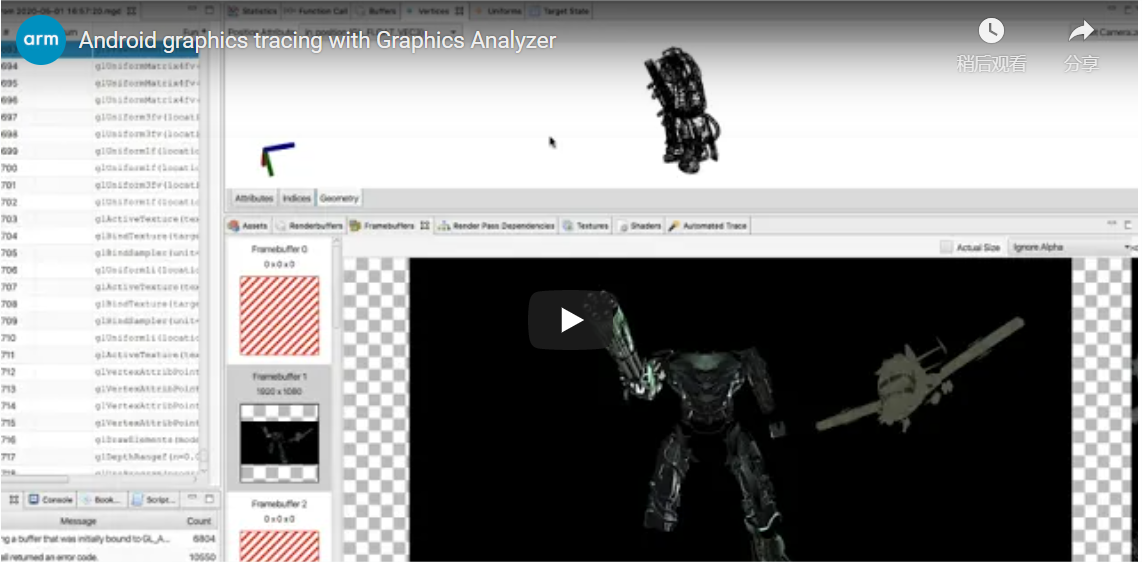This screenshot has height=562, width=1142.
Task: Select the Indices tab
Action: pyautogui.click(x=296, y=198)
